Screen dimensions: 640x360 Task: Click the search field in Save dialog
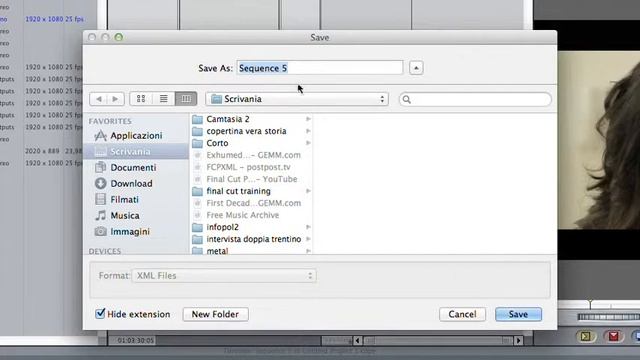pyautogui.click(x=475, y=99)
